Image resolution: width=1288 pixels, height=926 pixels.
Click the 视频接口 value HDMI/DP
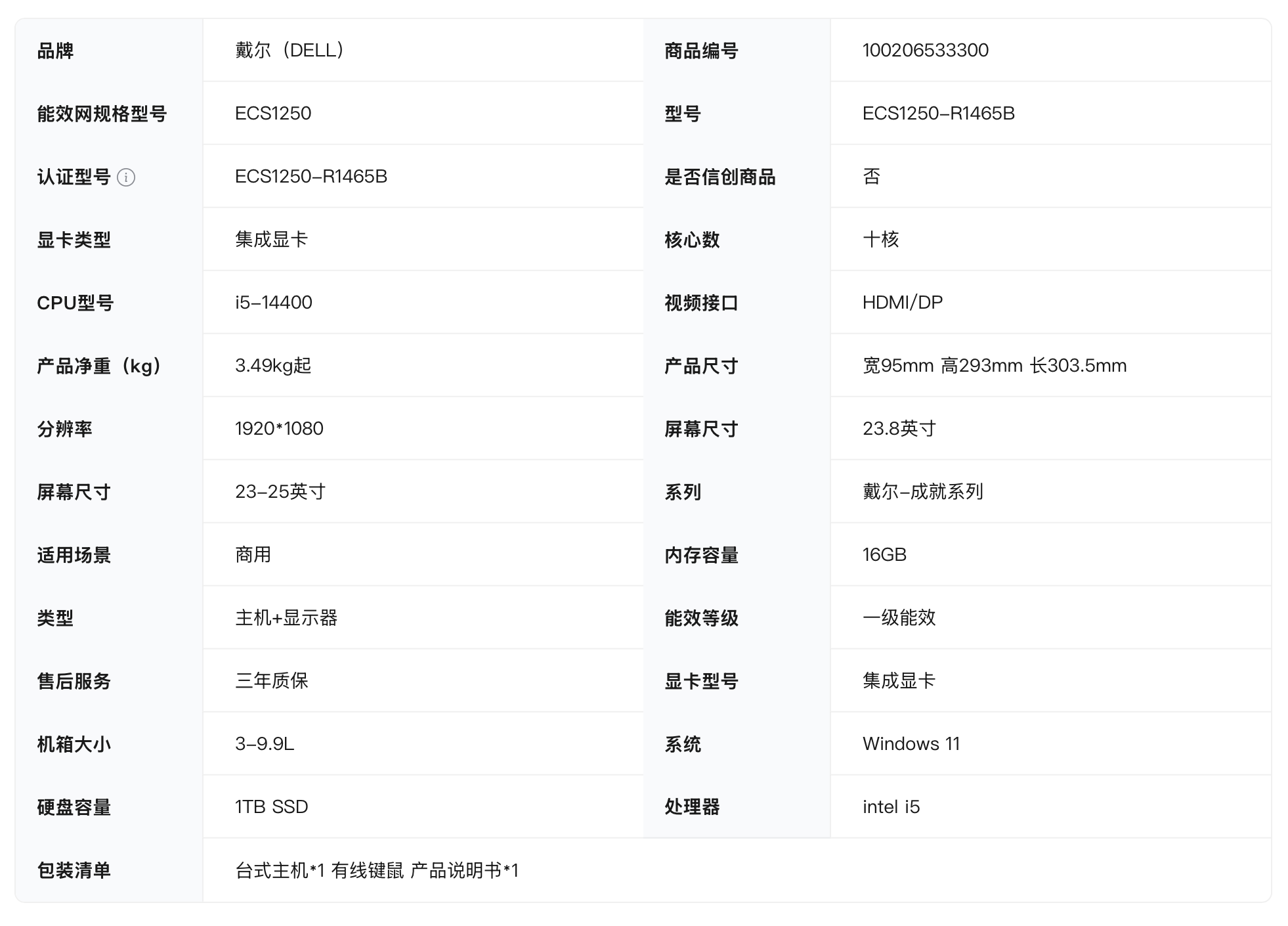(x=902, y=302)
